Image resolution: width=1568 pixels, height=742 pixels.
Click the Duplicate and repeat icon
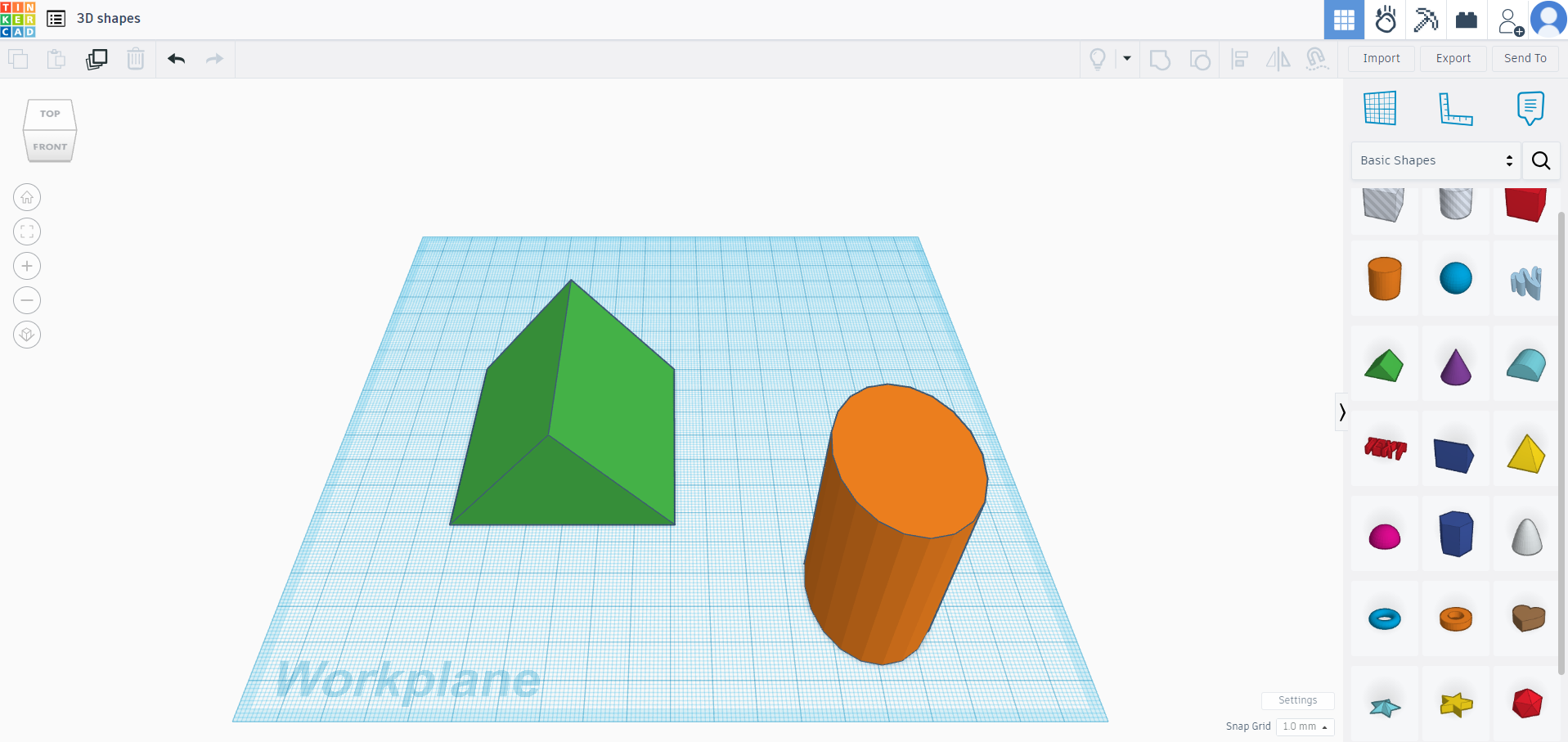point(97,59)
